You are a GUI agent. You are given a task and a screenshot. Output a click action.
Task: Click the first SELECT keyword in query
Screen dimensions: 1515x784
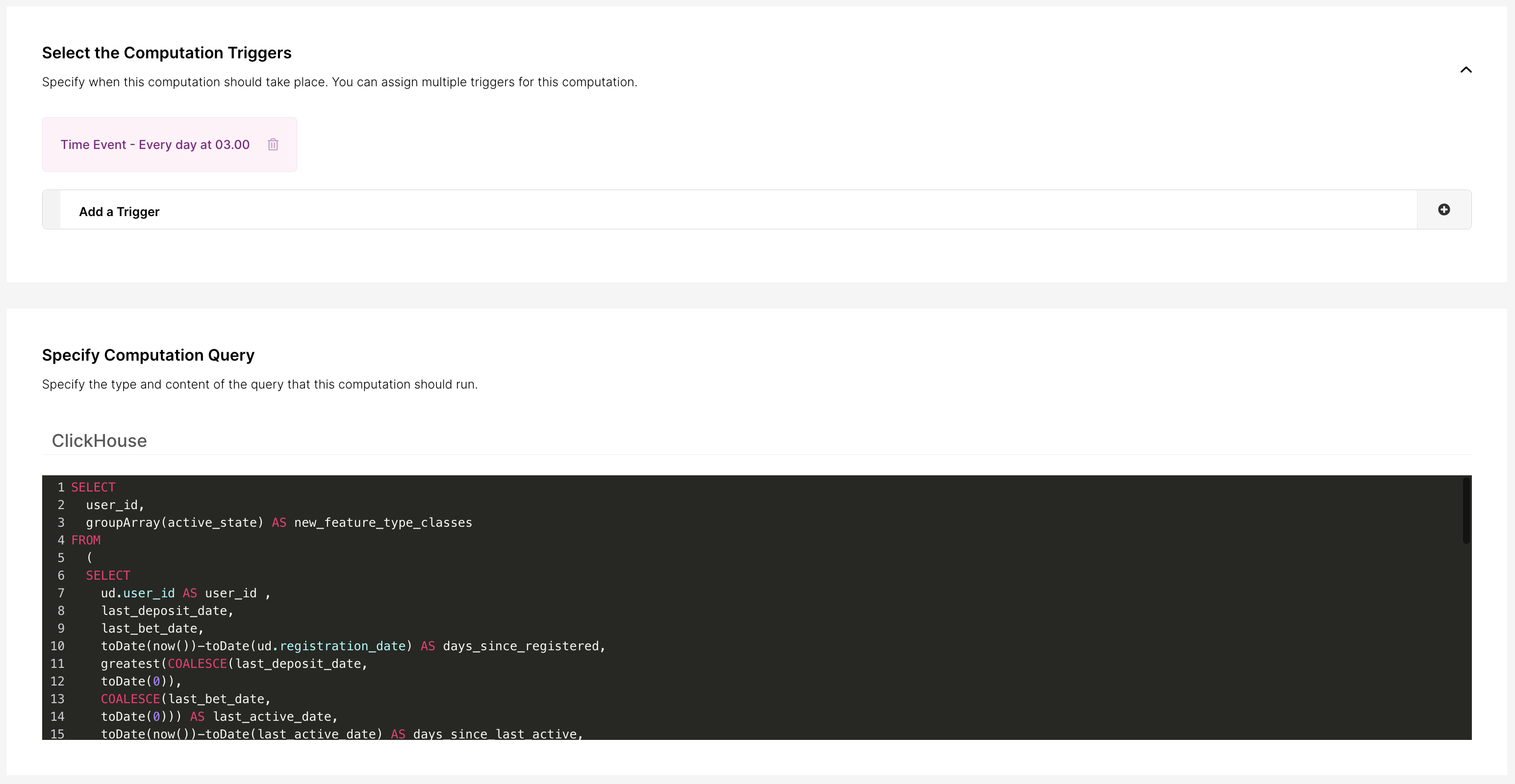(93, 487)
